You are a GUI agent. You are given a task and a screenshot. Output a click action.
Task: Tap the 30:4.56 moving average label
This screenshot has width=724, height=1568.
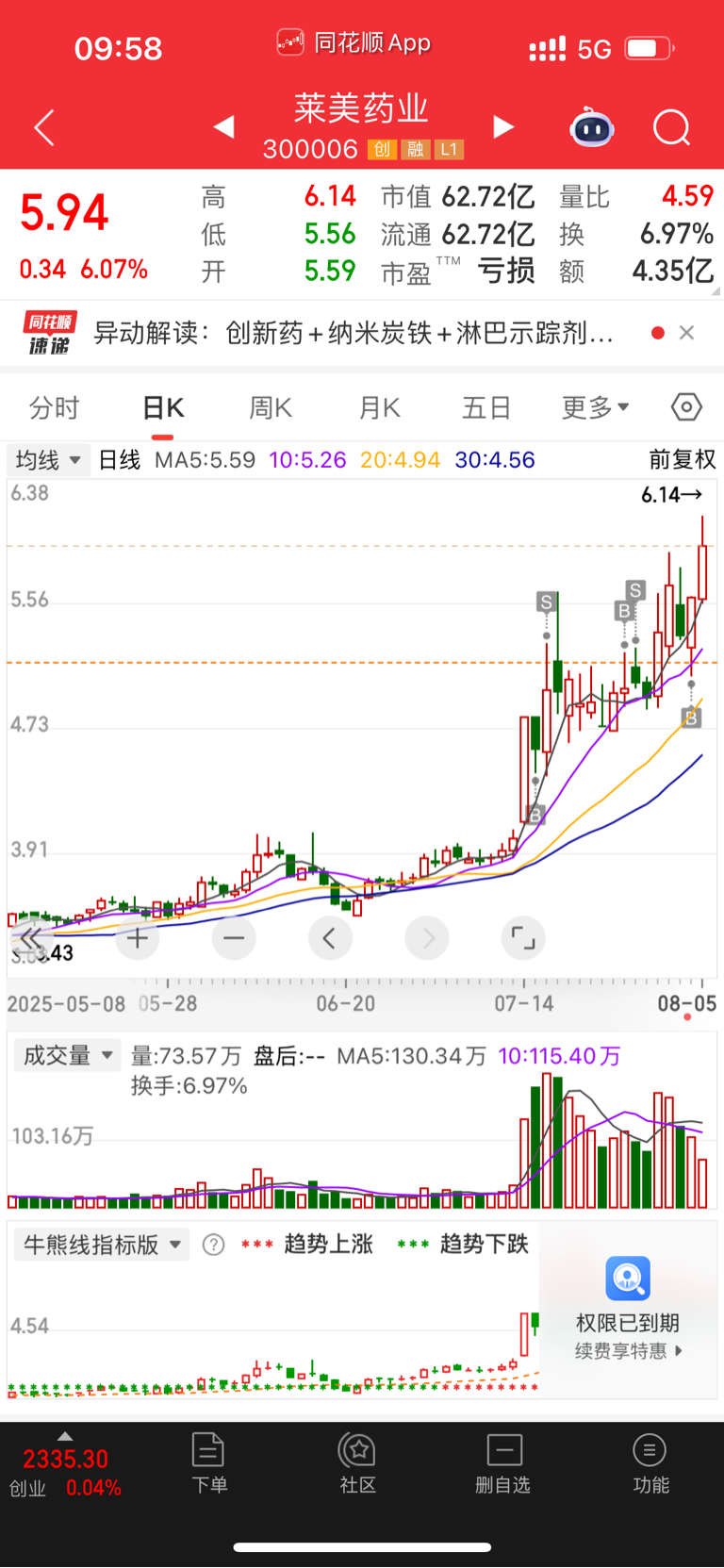494,460
